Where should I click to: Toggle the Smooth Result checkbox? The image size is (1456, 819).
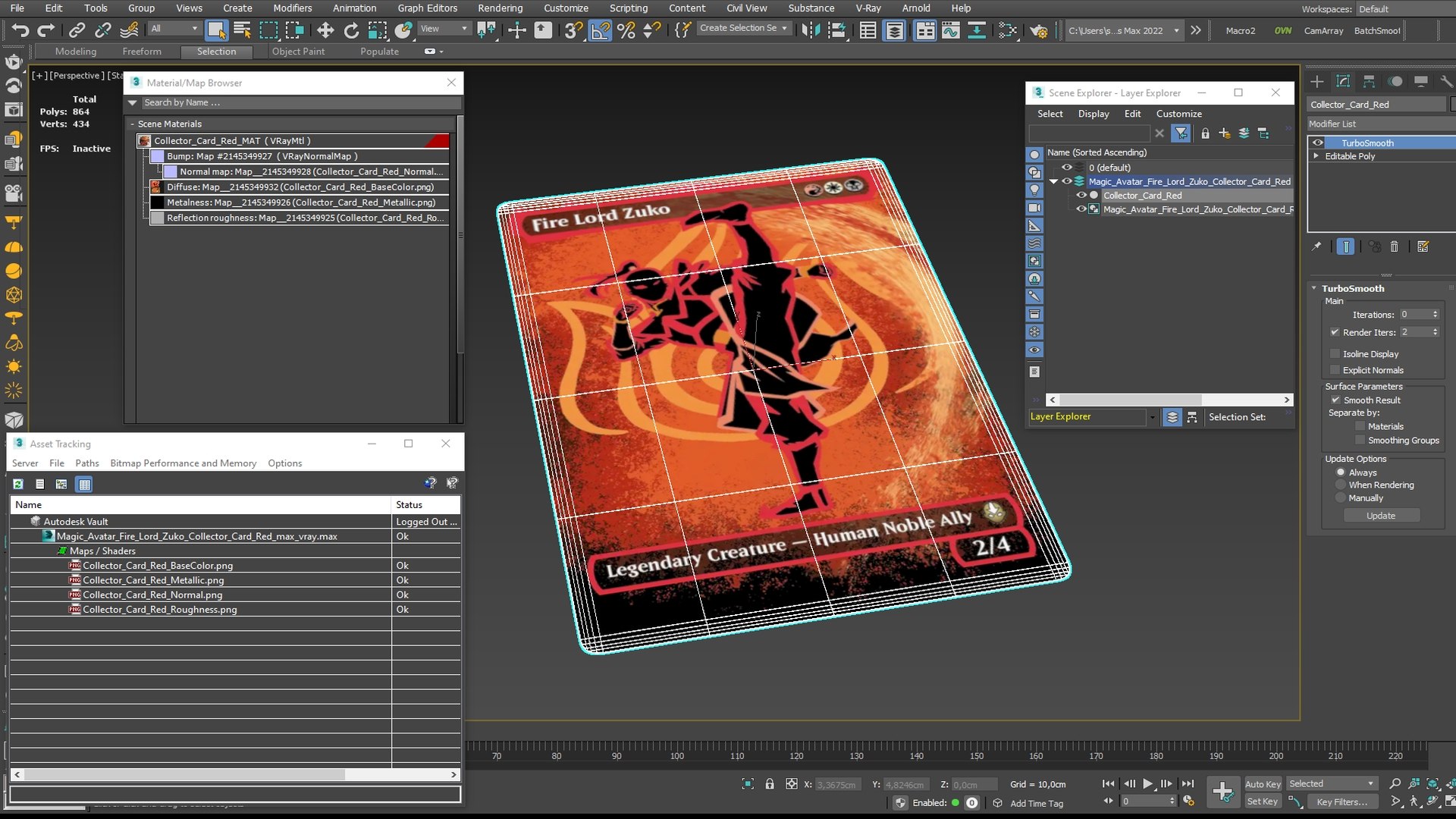point(1335,400)
